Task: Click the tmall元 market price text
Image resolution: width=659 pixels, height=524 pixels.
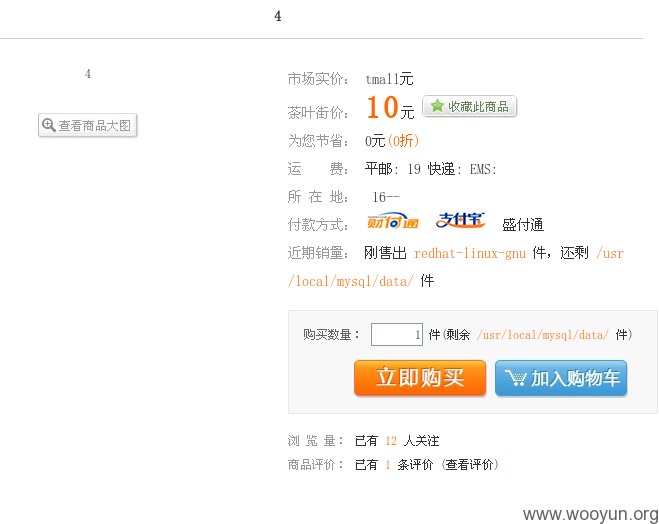Action: (x=389, y=79)
